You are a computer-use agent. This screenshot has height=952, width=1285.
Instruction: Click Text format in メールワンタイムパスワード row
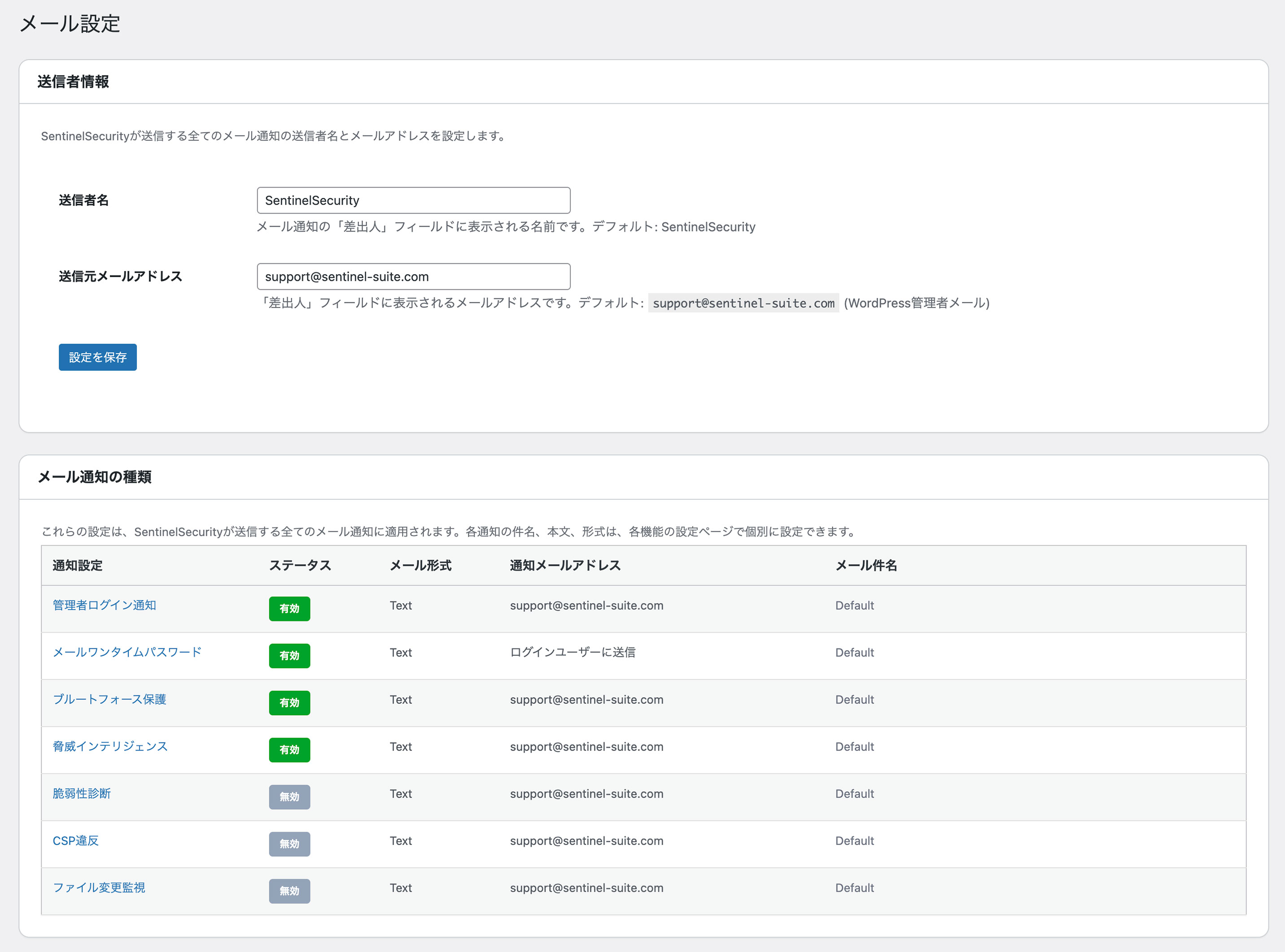[401, 652]
